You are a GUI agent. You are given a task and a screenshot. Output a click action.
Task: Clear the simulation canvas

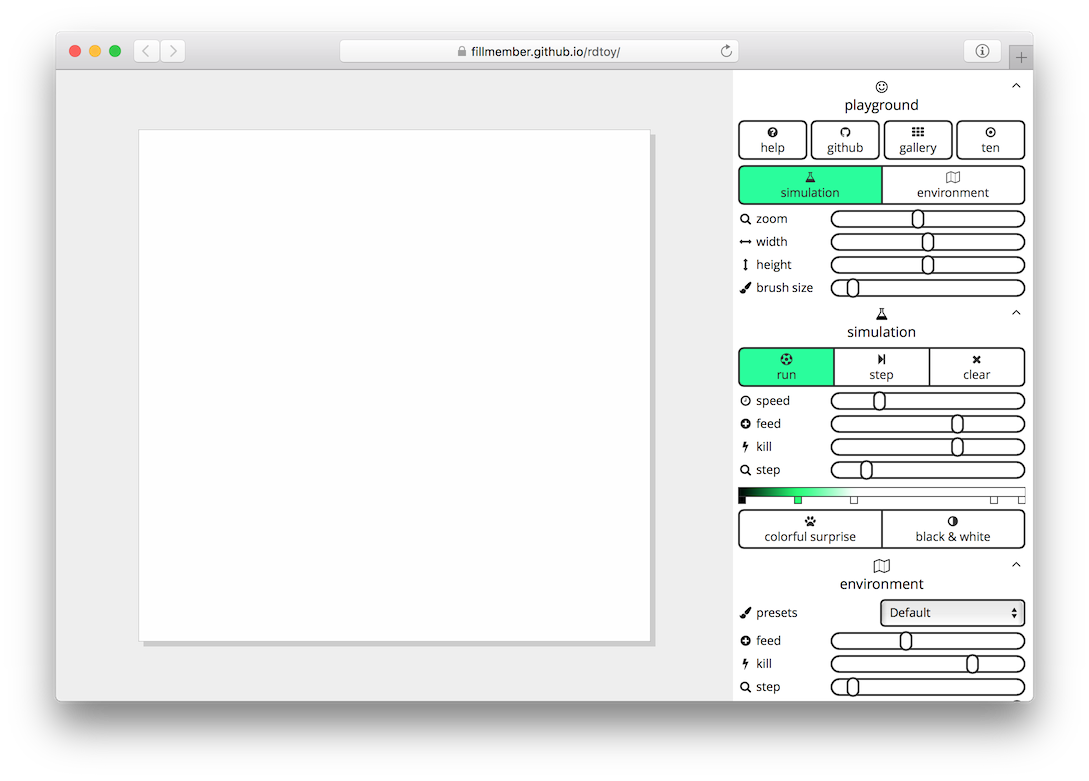(976, 367)
